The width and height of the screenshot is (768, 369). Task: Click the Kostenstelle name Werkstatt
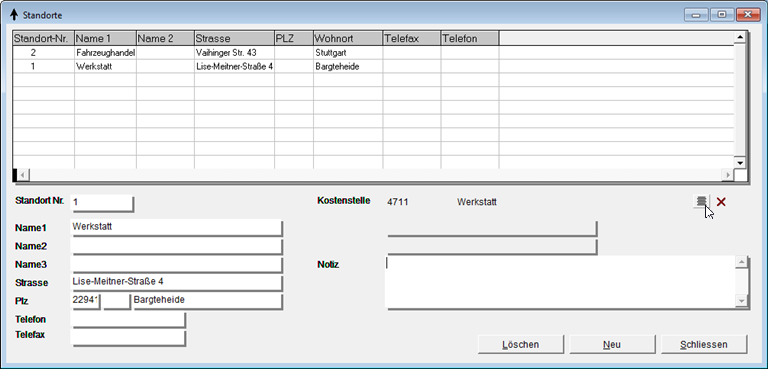pos(477,202)
